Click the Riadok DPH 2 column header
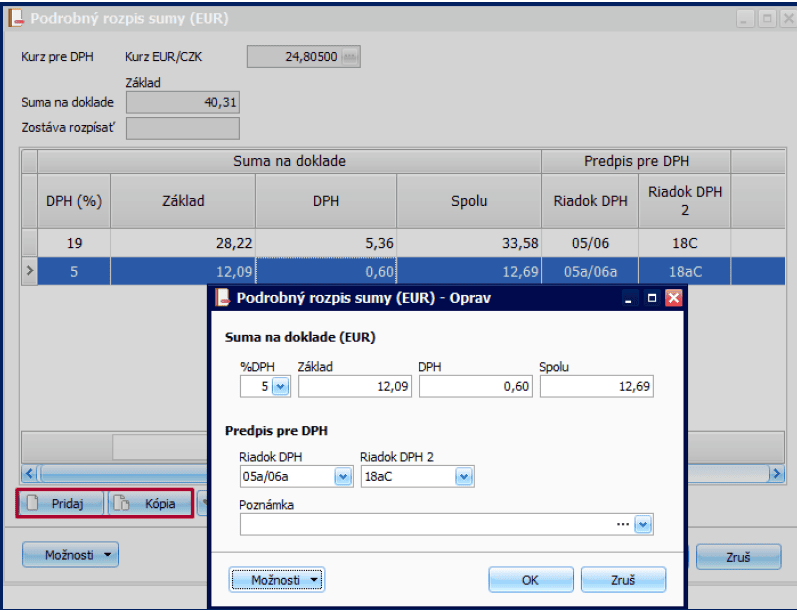 (685, 201)
